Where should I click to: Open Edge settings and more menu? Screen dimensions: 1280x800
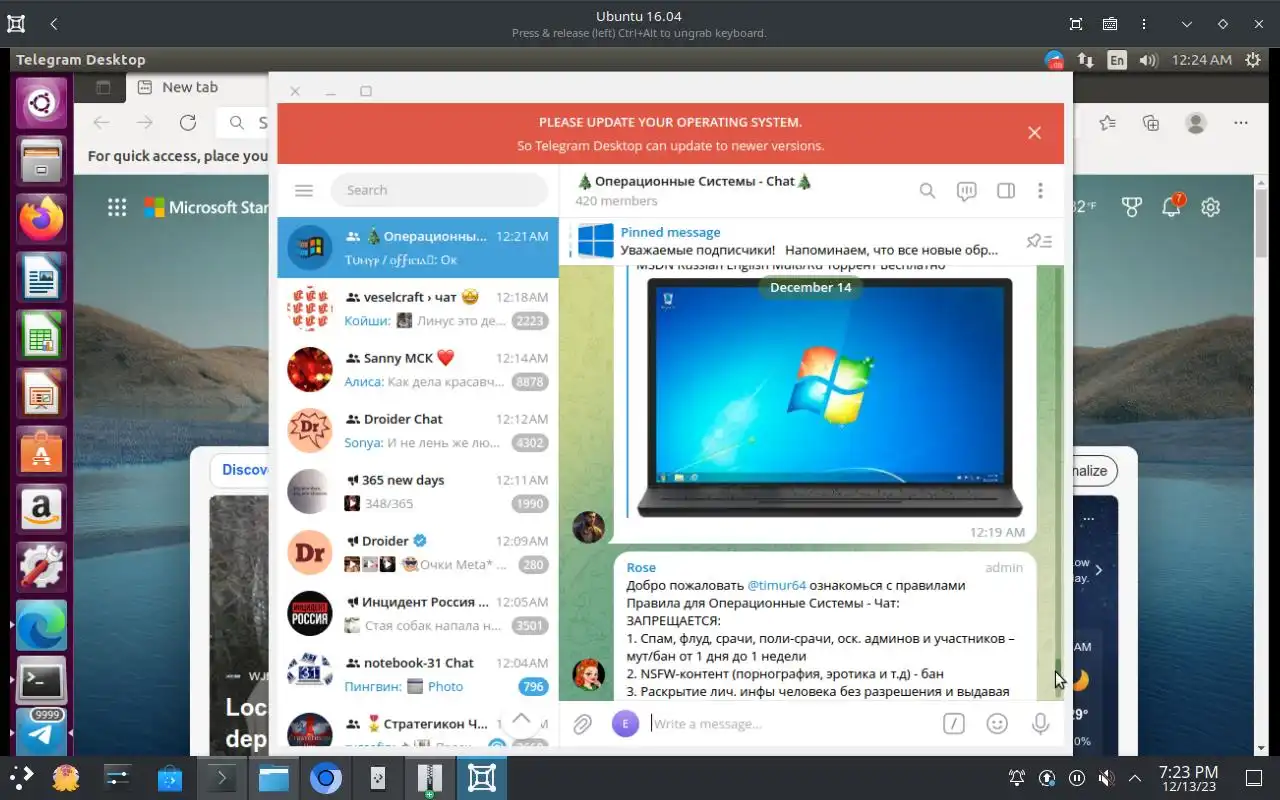(1241, 122)
